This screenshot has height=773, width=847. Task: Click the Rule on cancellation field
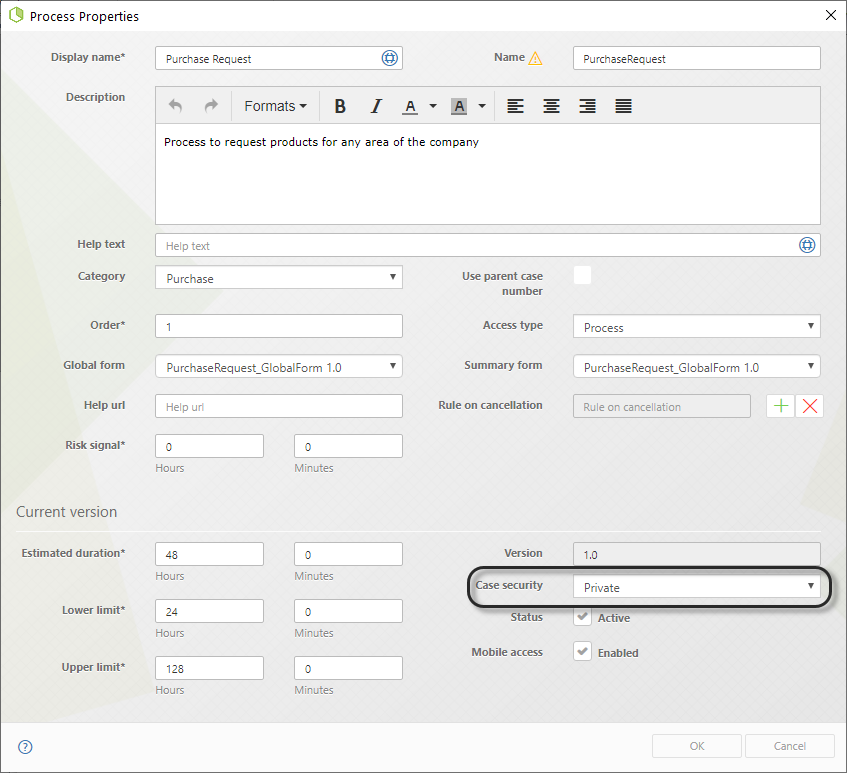[x=662, y=406]
